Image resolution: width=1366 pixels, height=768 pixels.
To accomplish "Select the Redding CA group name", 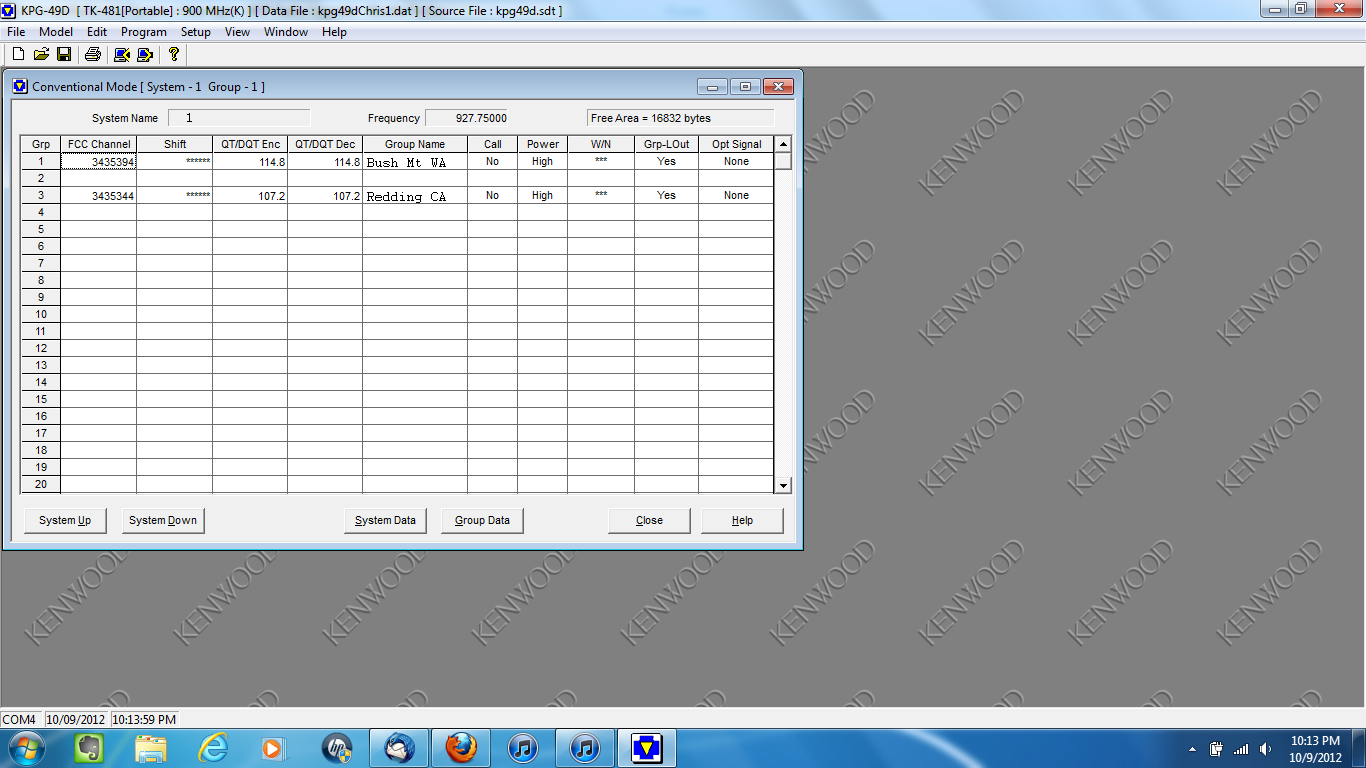I will [415, 196].
